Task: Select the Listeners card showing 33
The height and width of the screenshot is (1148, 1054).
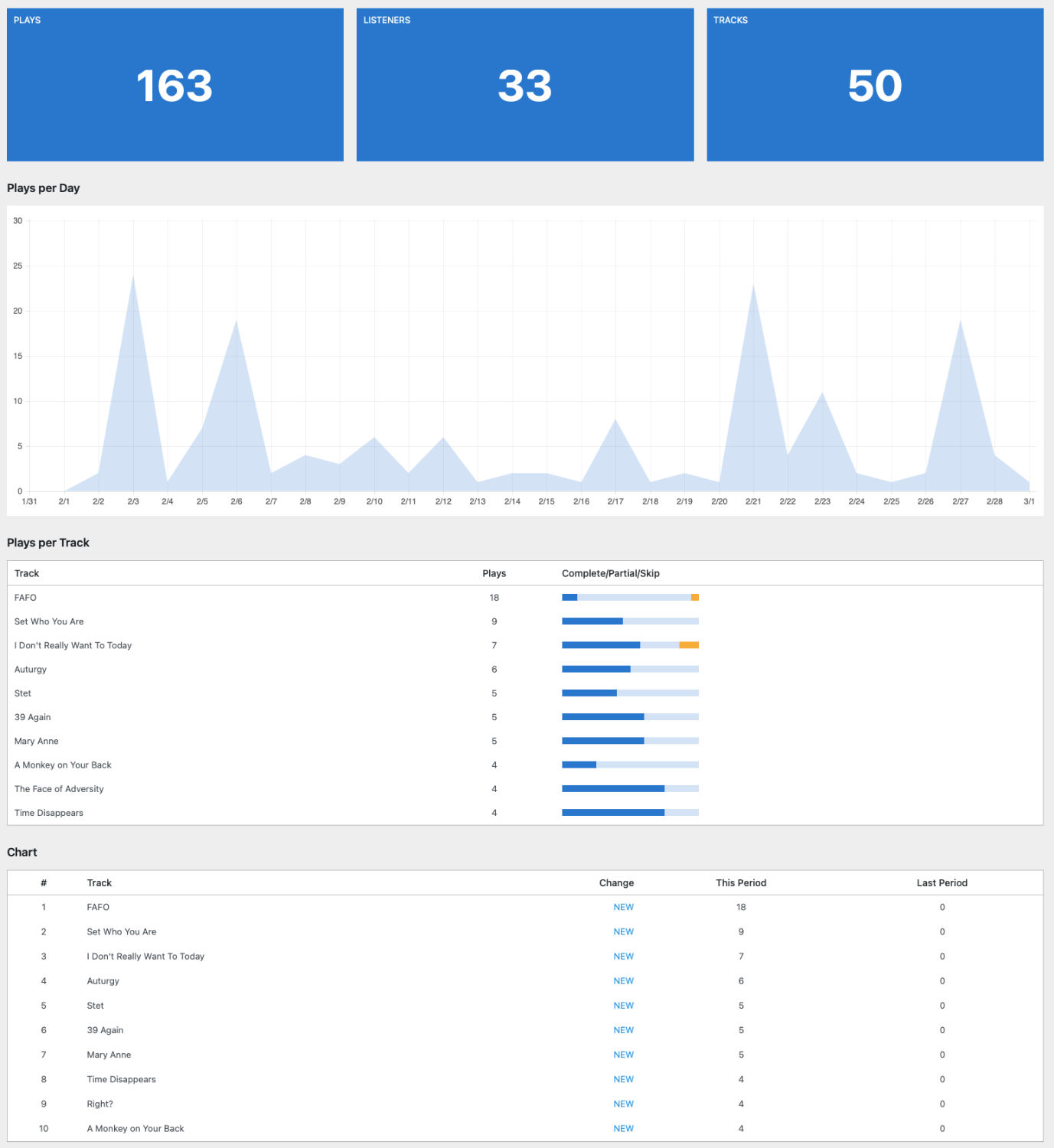Action: pyautogui.click(x=524, y=85)
